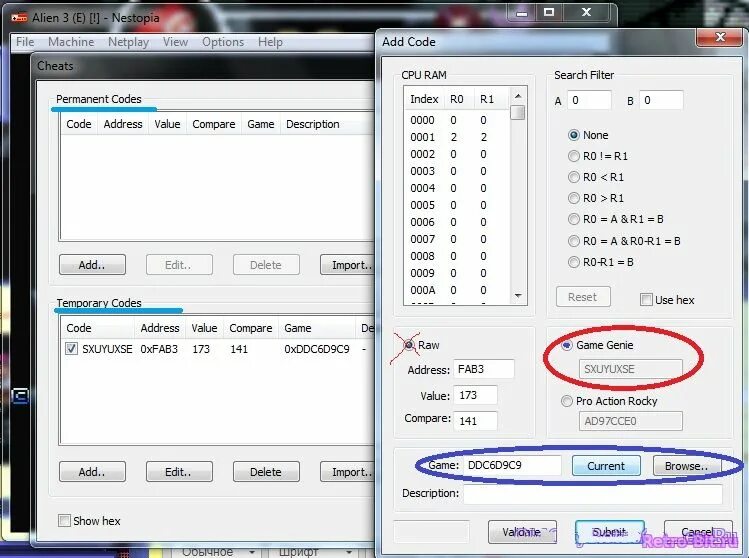
Task: Click Temporary Codes Compare column header
Action: coord(251,328)
